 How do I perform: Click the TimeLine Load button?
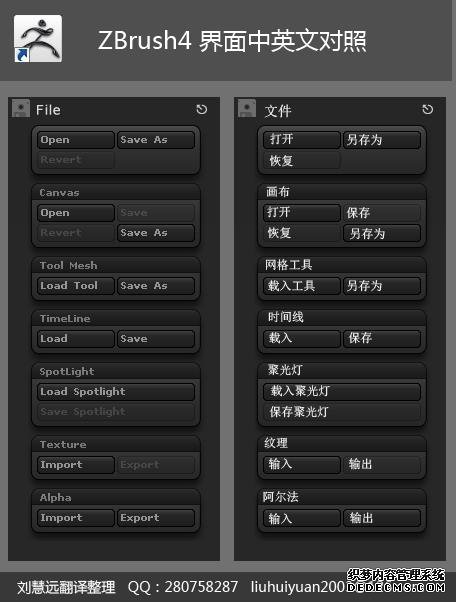[x=76, y=339]
